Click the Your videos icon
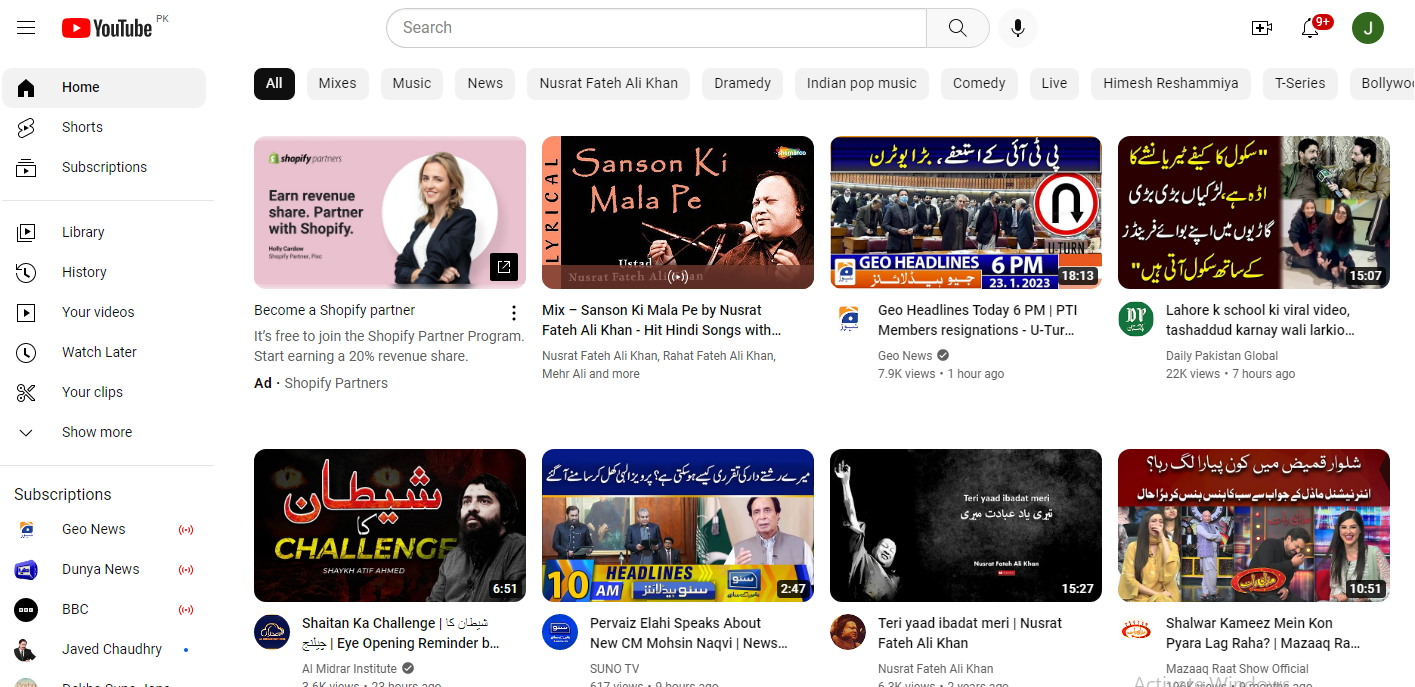This screenshot has width=1415, height=687. pyautogui.click(x=26, y=312)
